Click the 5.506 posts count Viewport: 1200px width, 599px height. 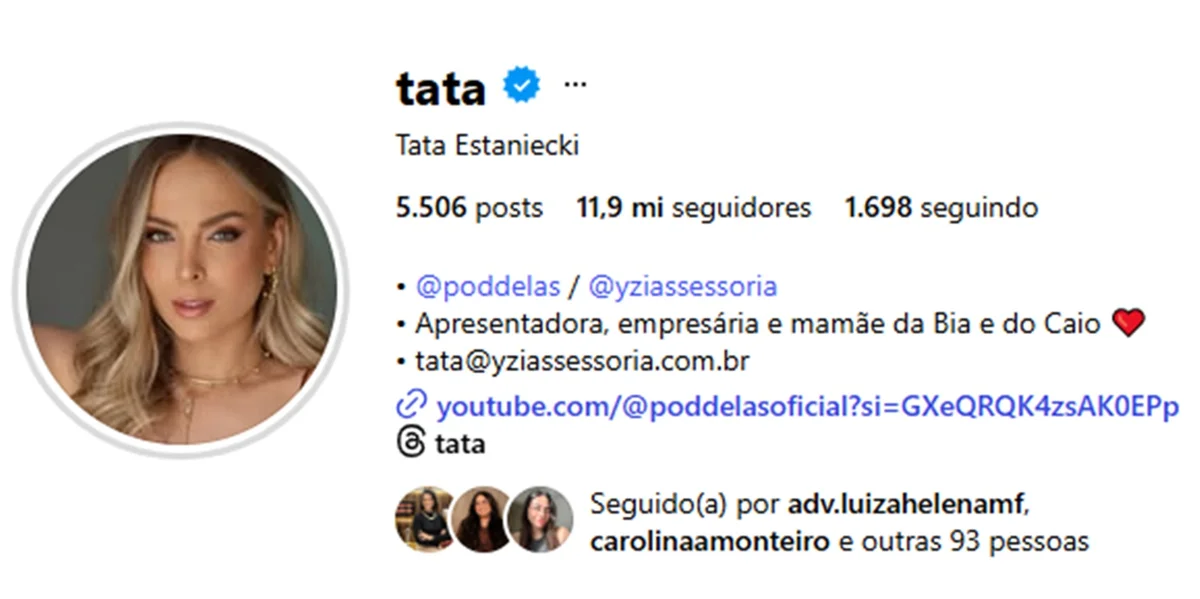pyautogui.click(x=470, y=208)
